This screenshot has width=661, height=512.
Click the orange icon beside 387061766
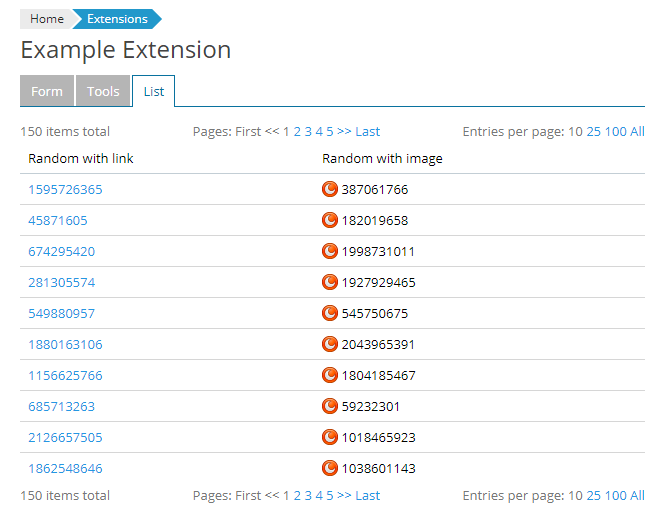coord(329,189)
